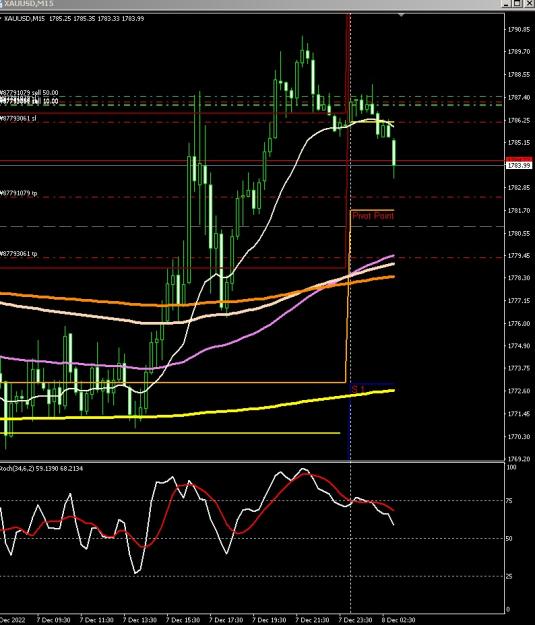The height and width of the screenshot is (625, 535).
Task: Click time axis label 7 Dec 11:30
Action: [x=96, y=620]
